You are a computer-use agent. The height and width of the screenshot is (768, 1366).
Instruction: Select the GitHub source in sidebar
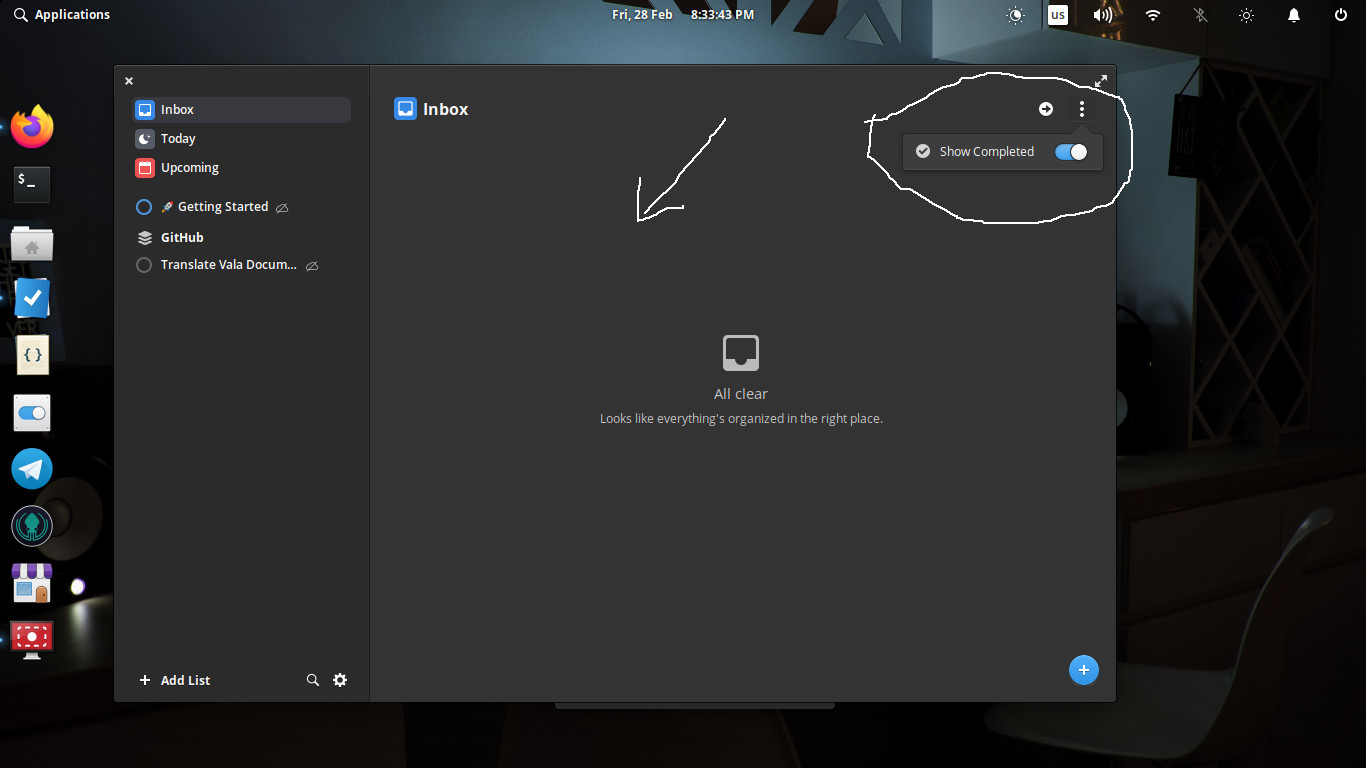tap(182, 238)
